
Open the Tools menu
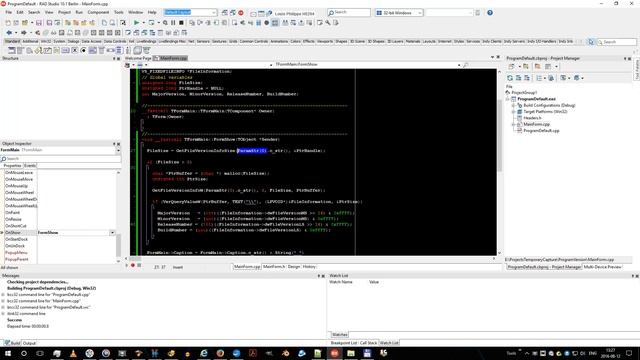119,12
